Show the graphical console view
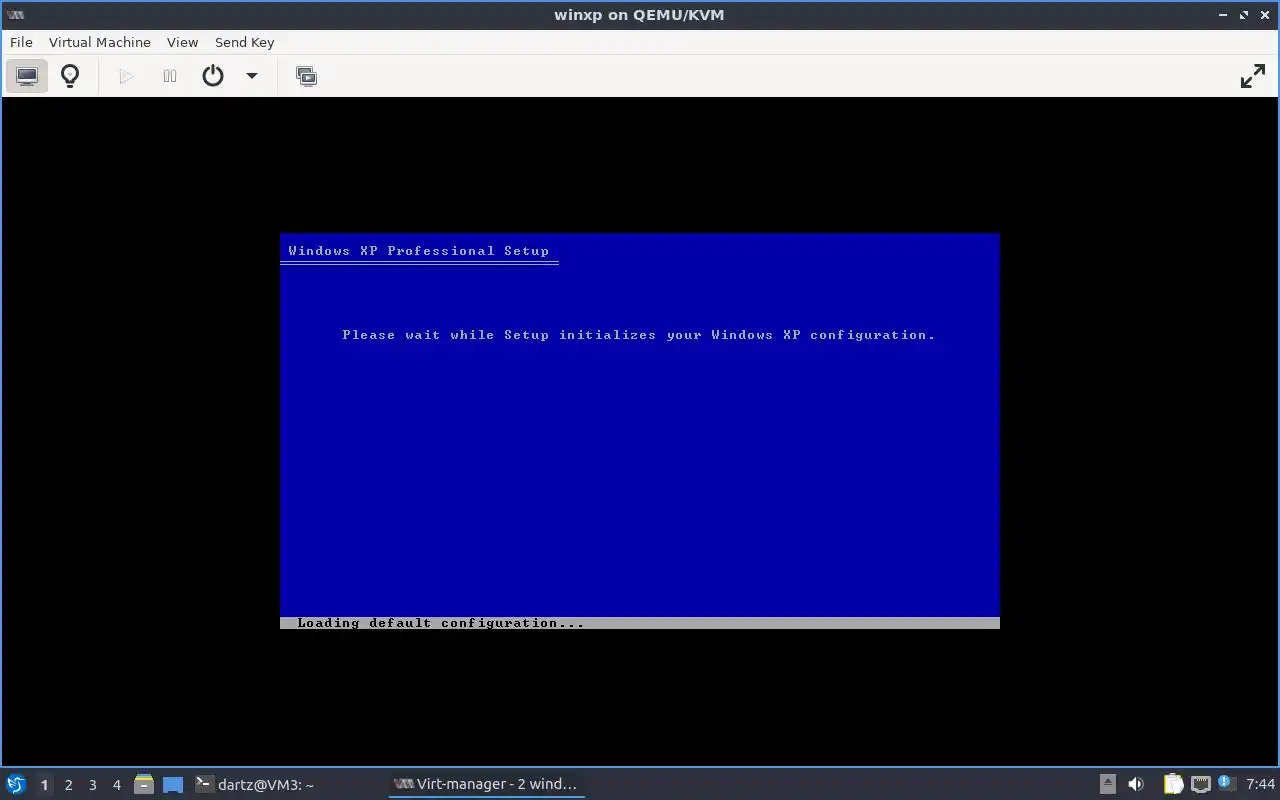The image size is (1280, 800). coord(27,76)
